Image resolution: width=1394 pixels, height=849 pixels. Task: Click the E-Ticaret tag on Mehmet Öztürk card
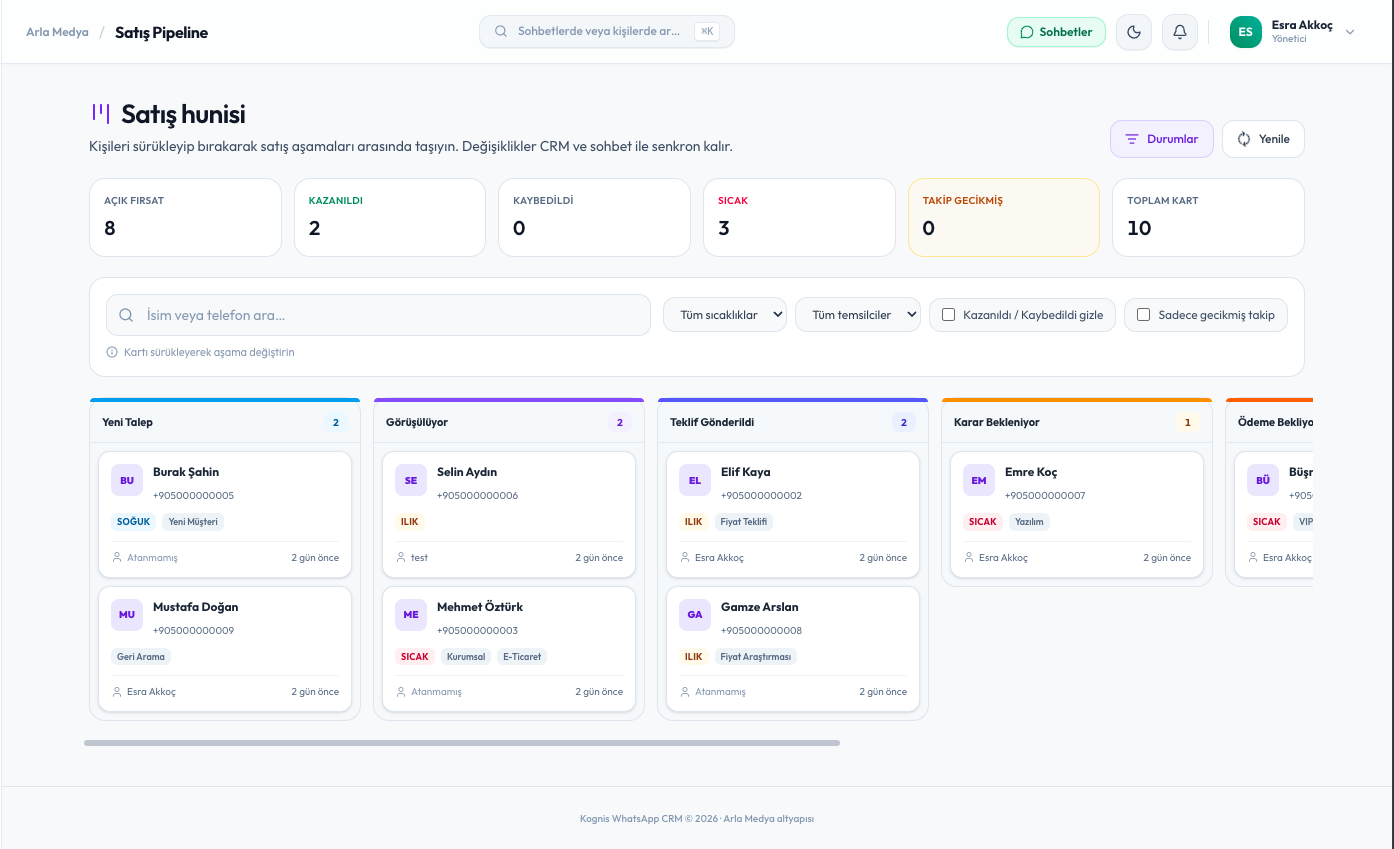pyautogui.click(x=521, y=657)
